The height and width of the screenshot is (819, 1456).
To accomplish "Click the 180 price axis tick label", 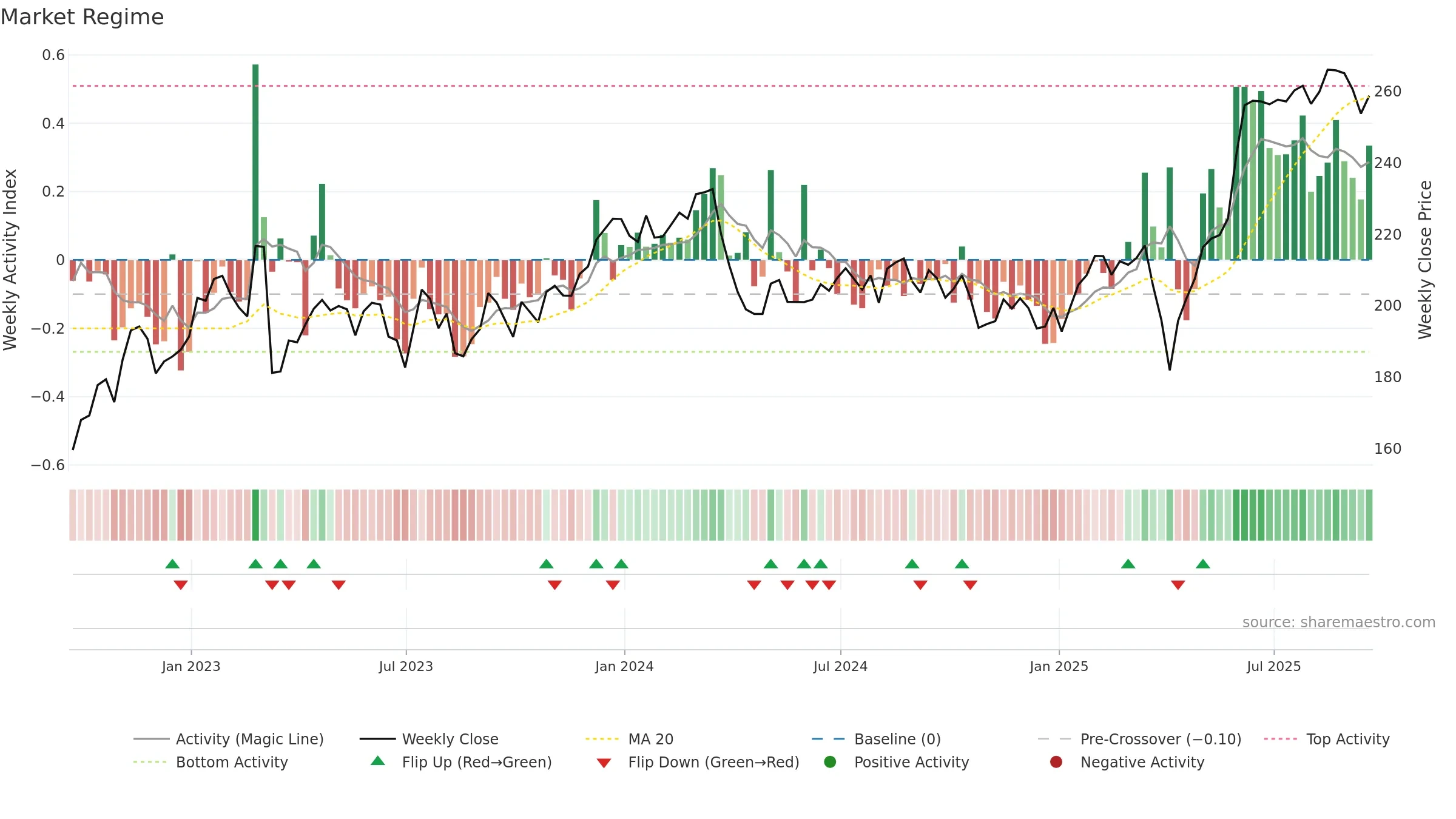I will pos(1388,377).
